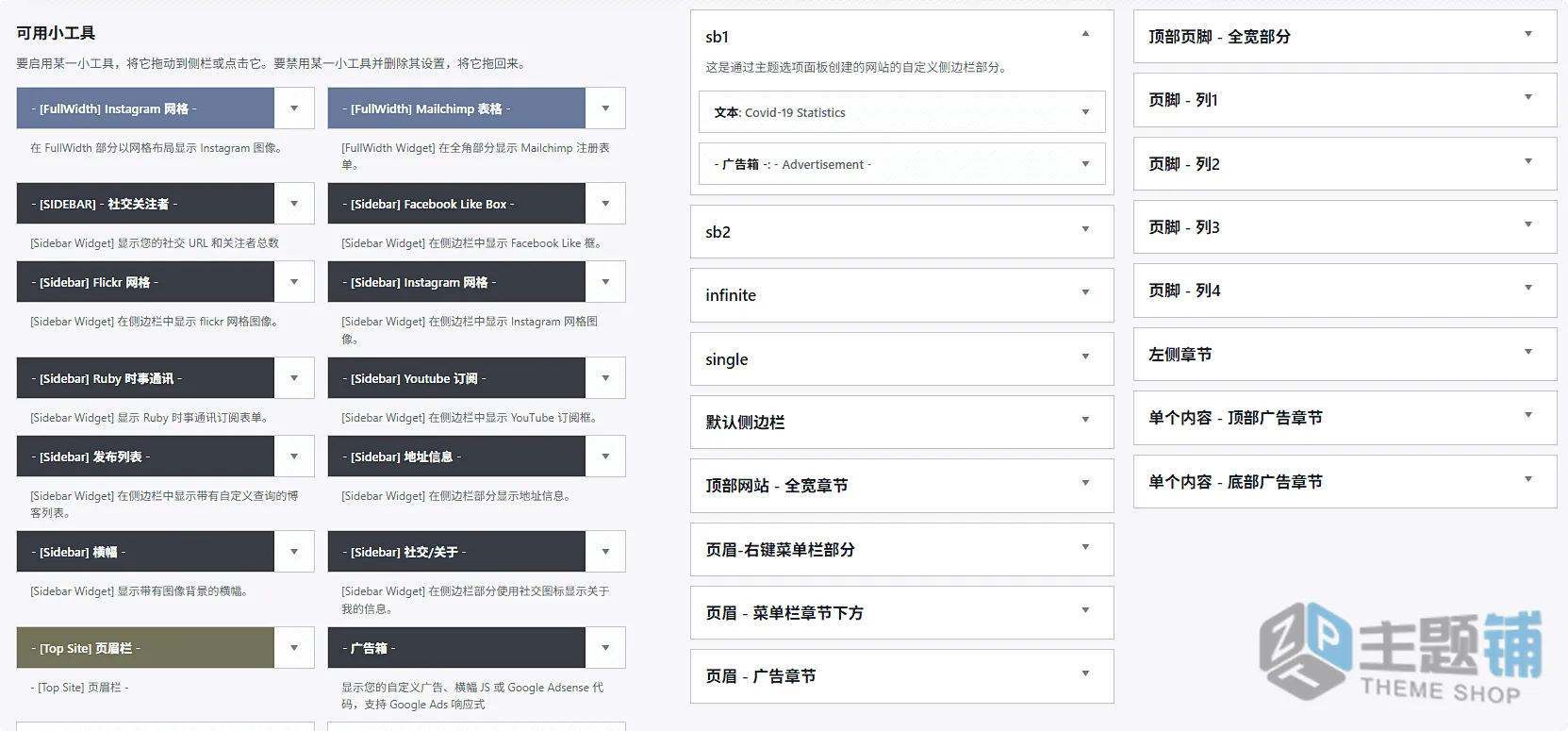Expand the 页脚 - 列1 area

click(x=1345, y=100)
